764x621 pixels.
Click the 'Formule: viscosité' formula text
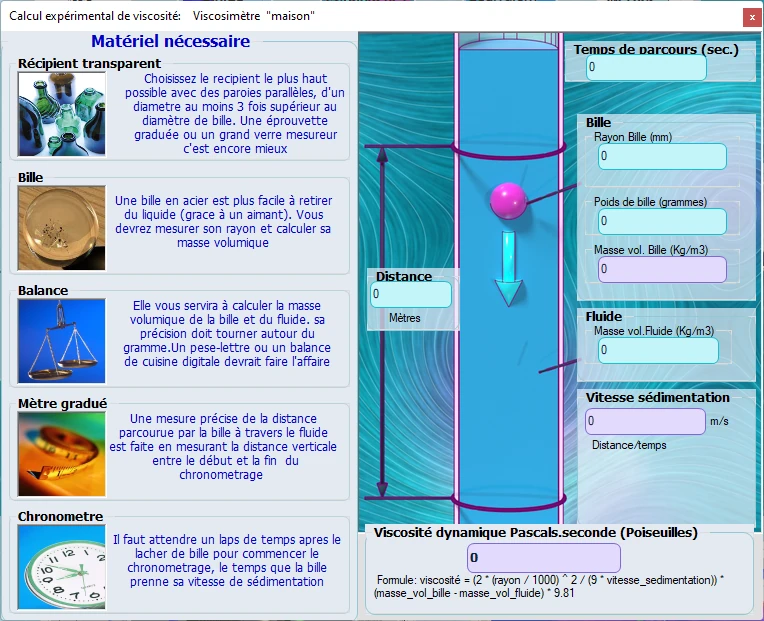click(549, 586)
